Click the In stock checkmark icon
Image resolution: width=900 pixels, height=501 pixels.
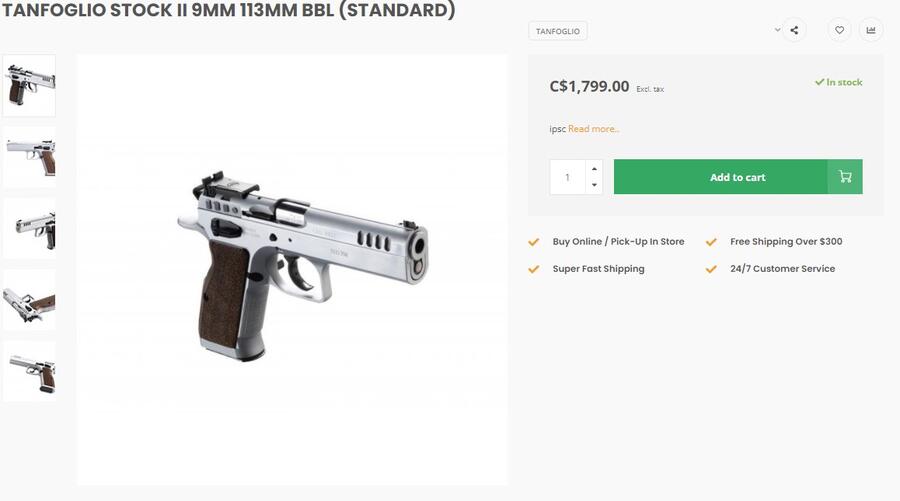click(x=819, y=82)
